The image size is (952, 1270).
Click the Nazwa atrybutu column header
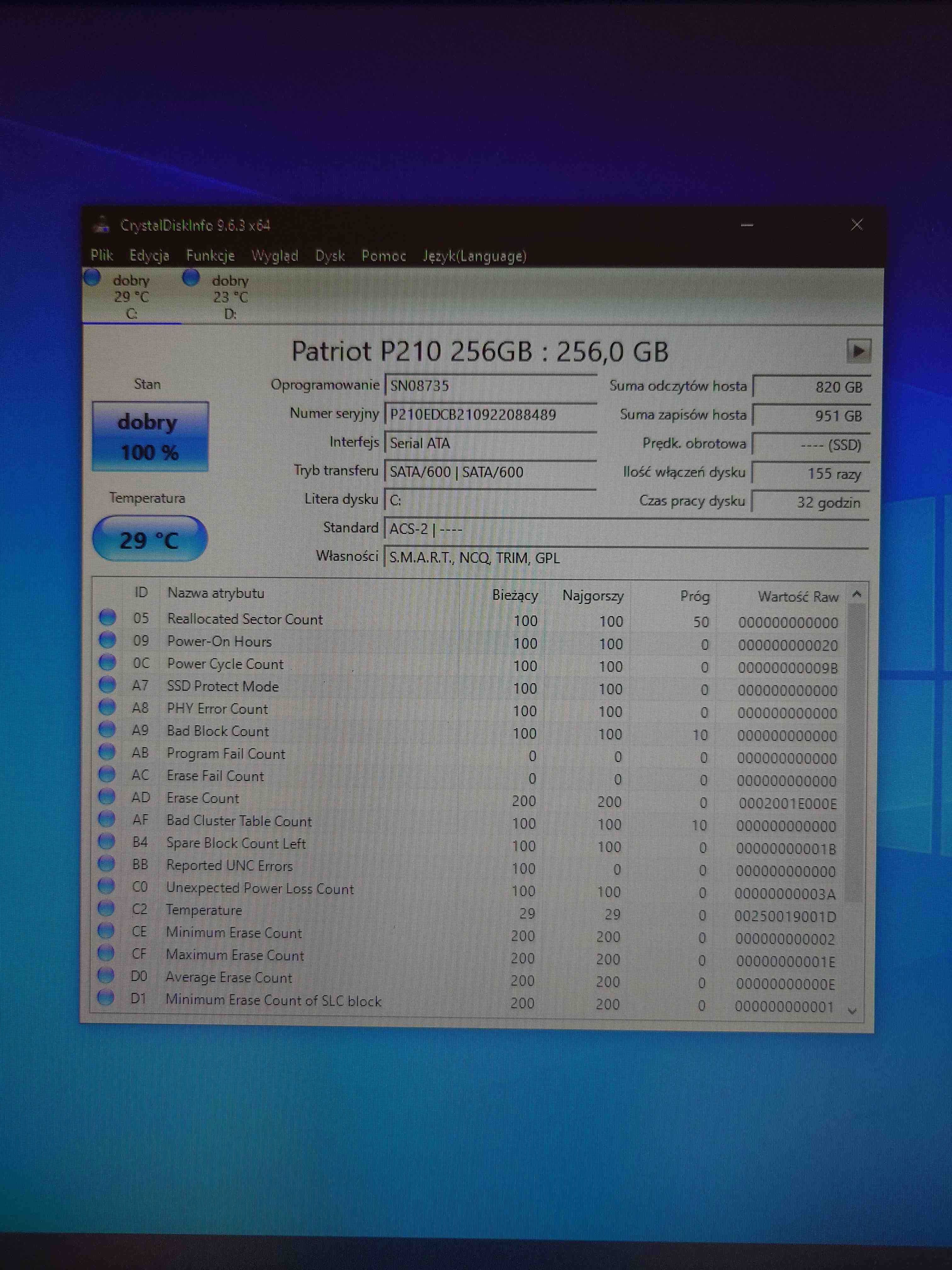coord(216,593)
